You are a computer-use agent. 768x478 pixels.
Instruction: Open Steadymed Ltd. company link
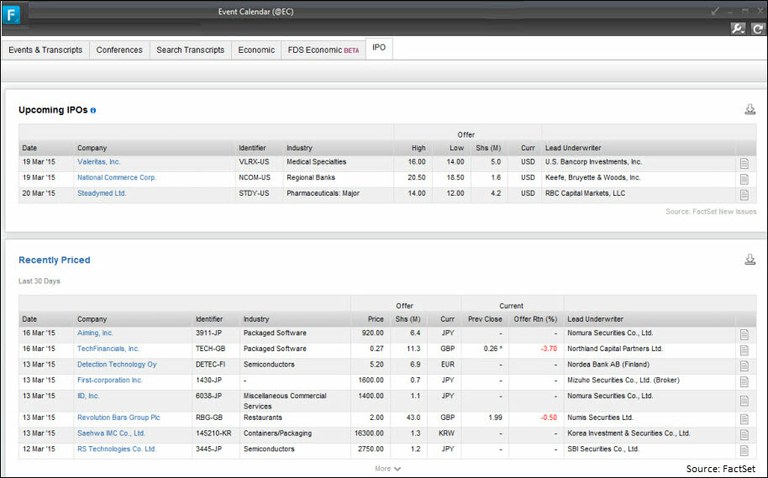click(101, 193)
